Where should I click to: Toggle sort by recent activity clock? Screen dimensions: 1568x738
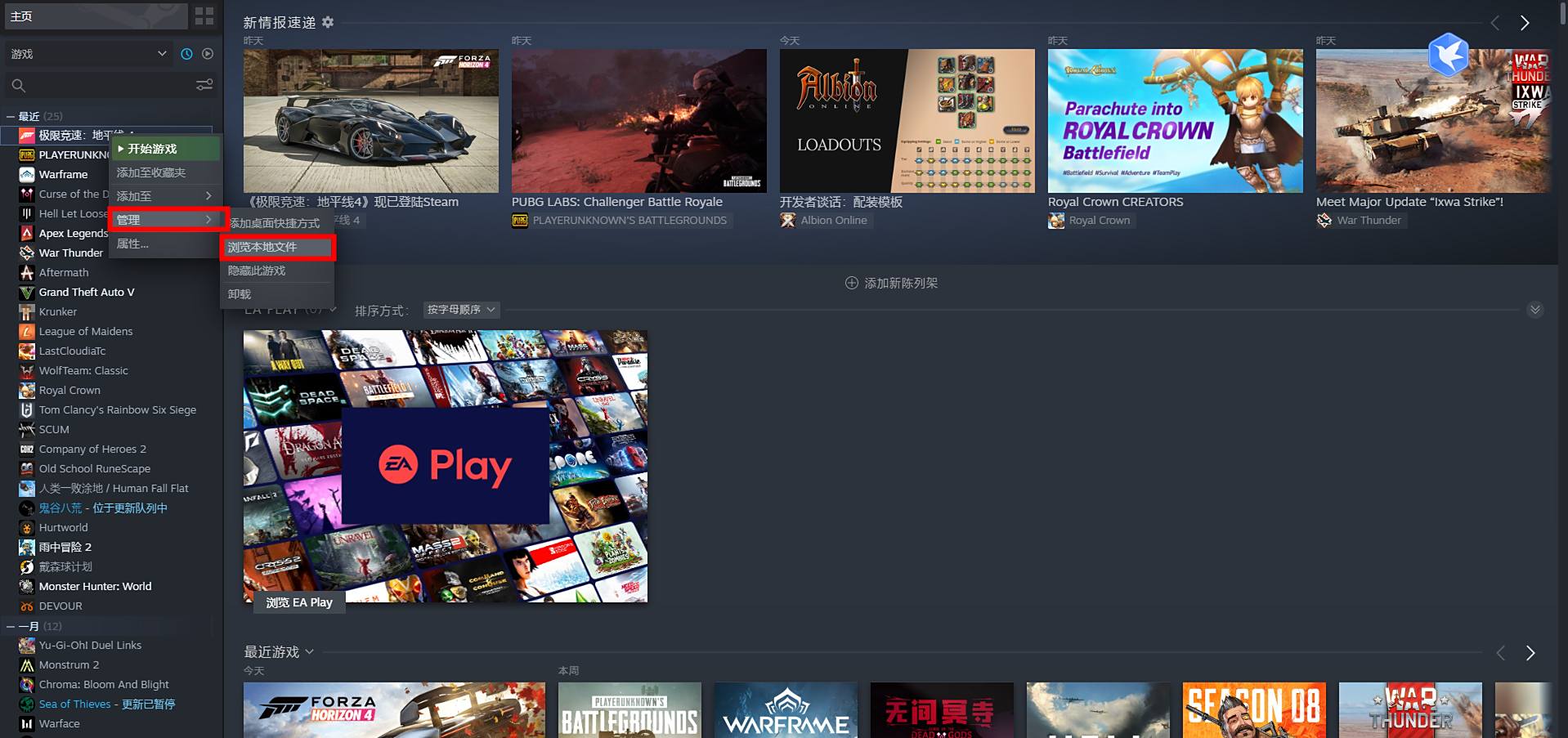click(186, 54)
